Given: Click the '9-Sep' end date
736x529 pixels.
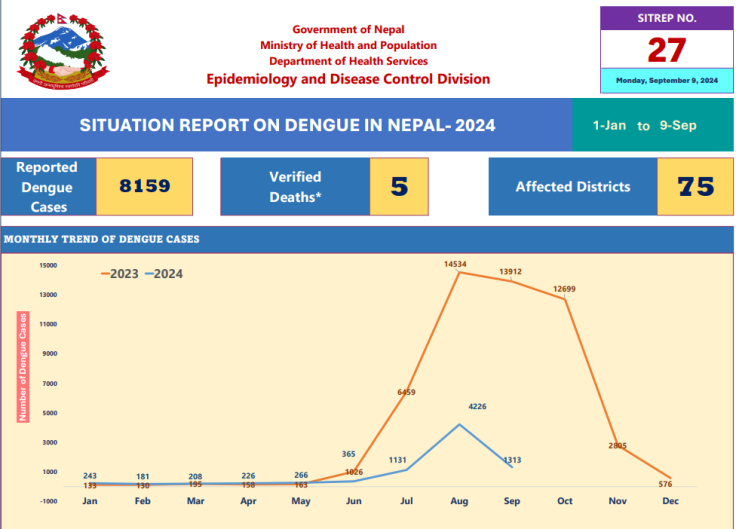Looking at the screenshot, I should (x=678, y=126).
